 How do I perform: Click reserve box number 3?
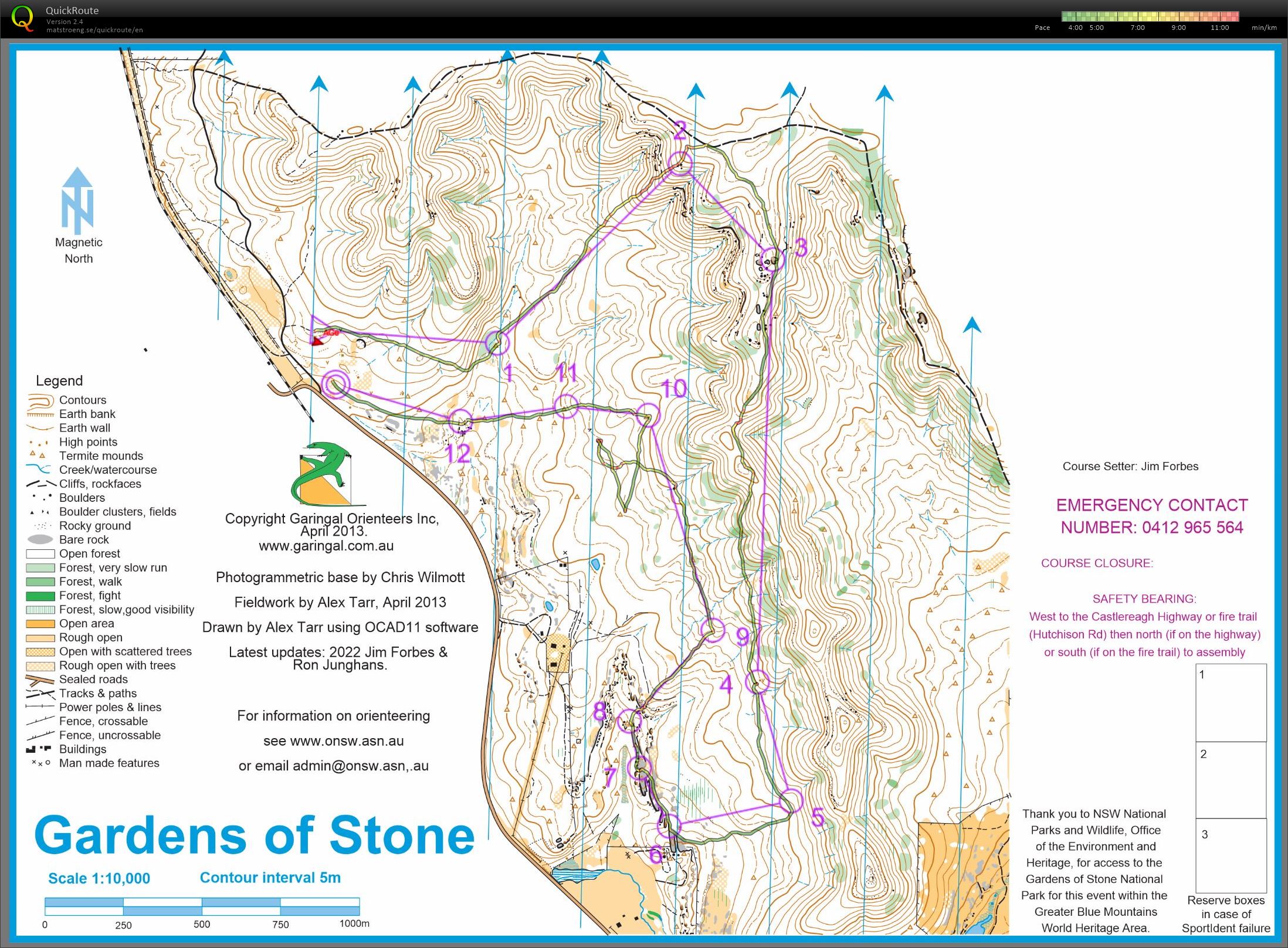point(1231,856)
